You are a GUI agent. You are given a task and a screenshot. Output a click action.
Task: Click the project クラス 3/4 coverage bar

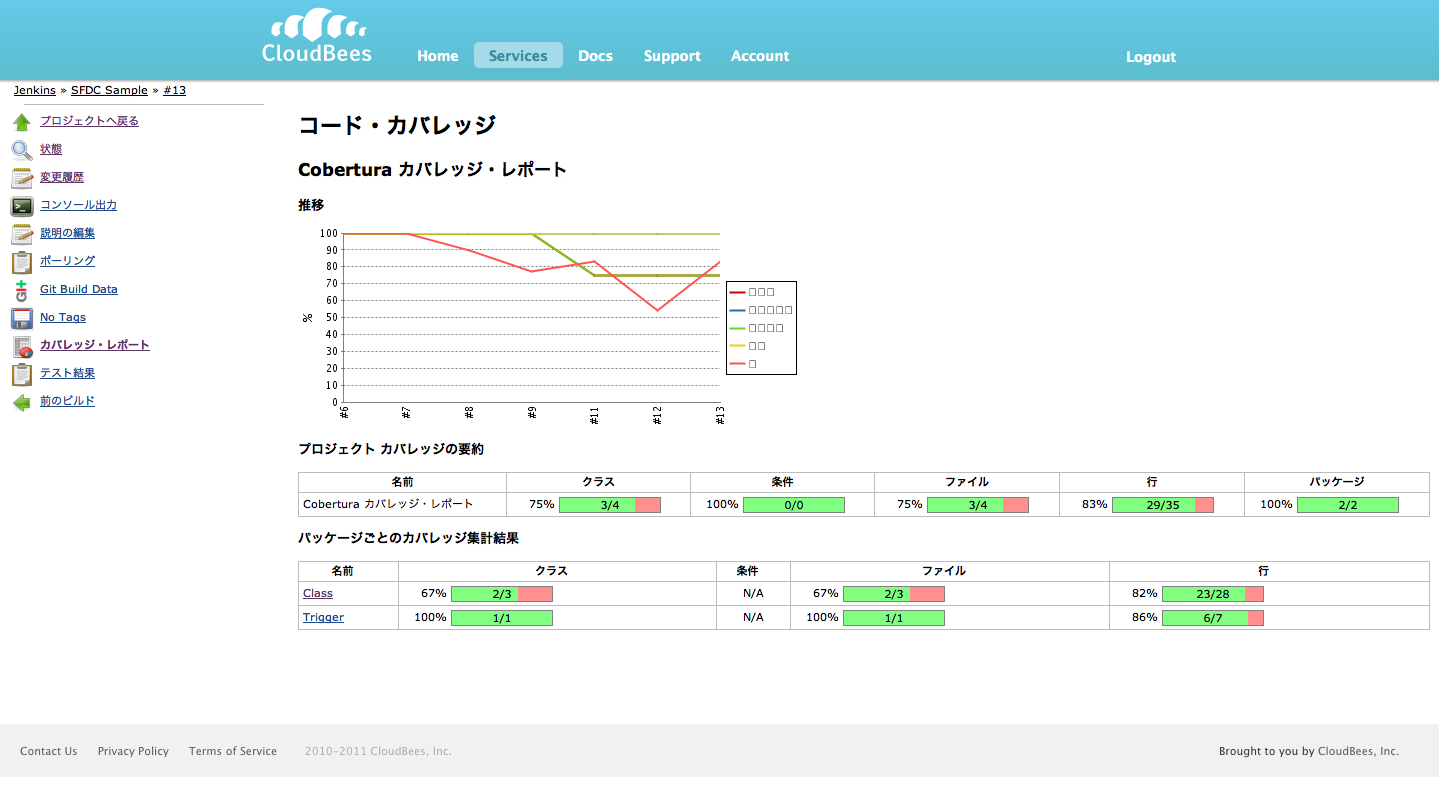[610, 505]
